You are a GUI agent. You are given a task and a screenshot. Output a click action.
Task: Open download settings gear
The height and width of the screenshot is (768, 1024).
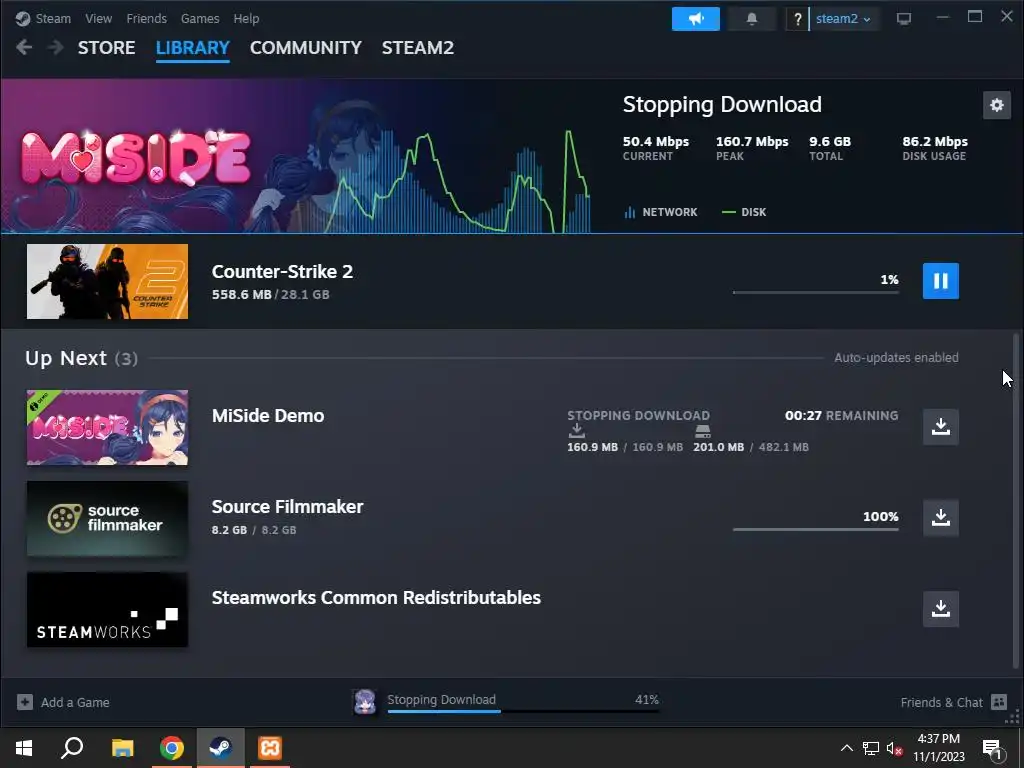(997, 105)
